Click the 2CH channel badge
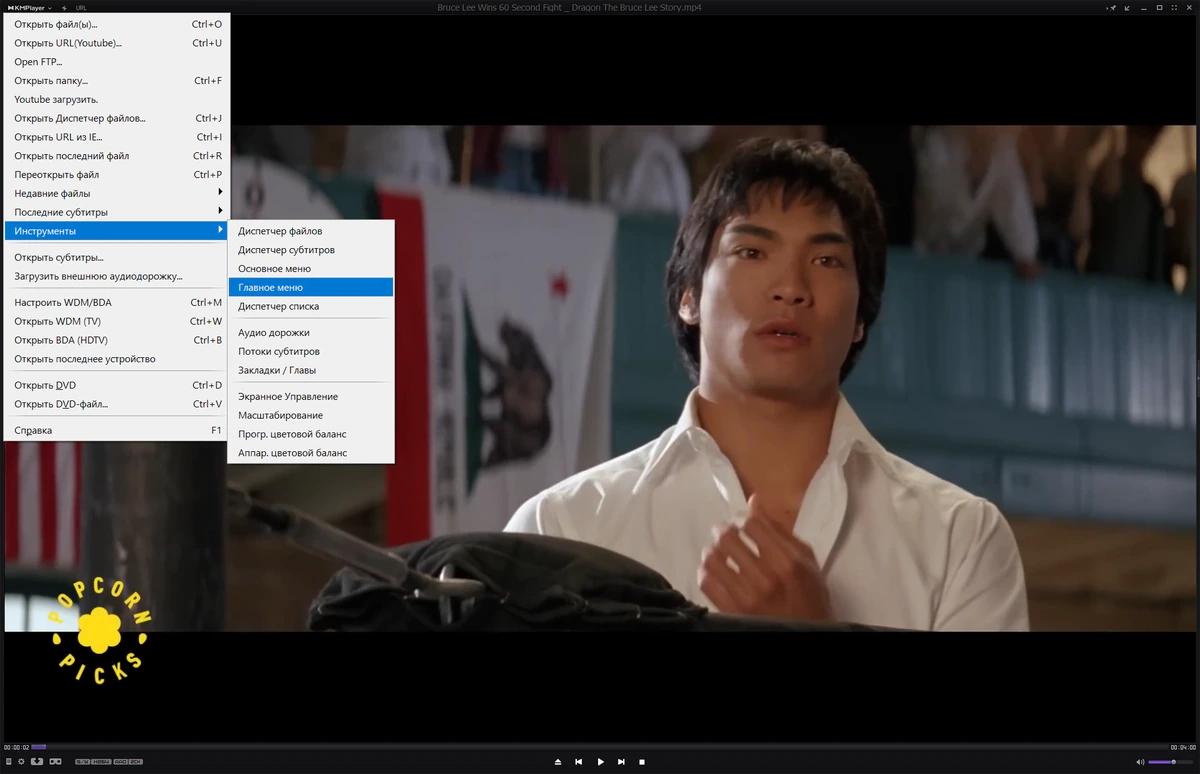This screenshot has height=774, width=1200. pyautogui.click(x=136, y=762)
